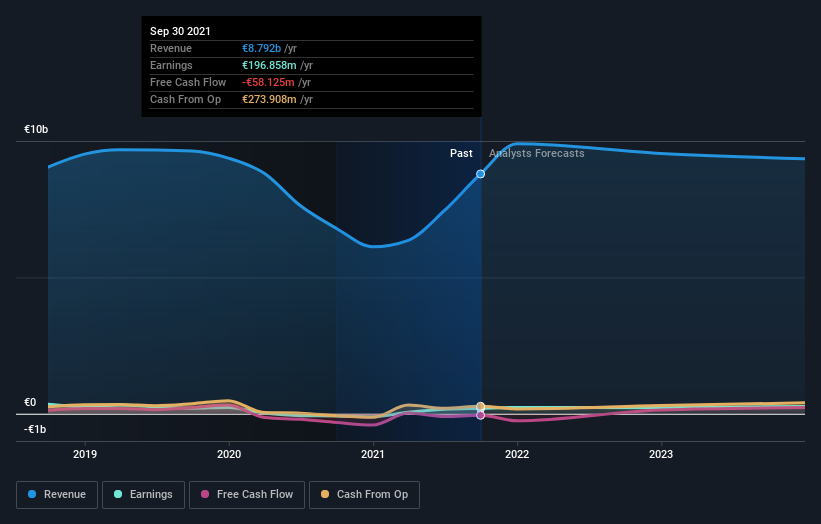Toggle the Free Cash Flow legend button

[x=247, y=495]
